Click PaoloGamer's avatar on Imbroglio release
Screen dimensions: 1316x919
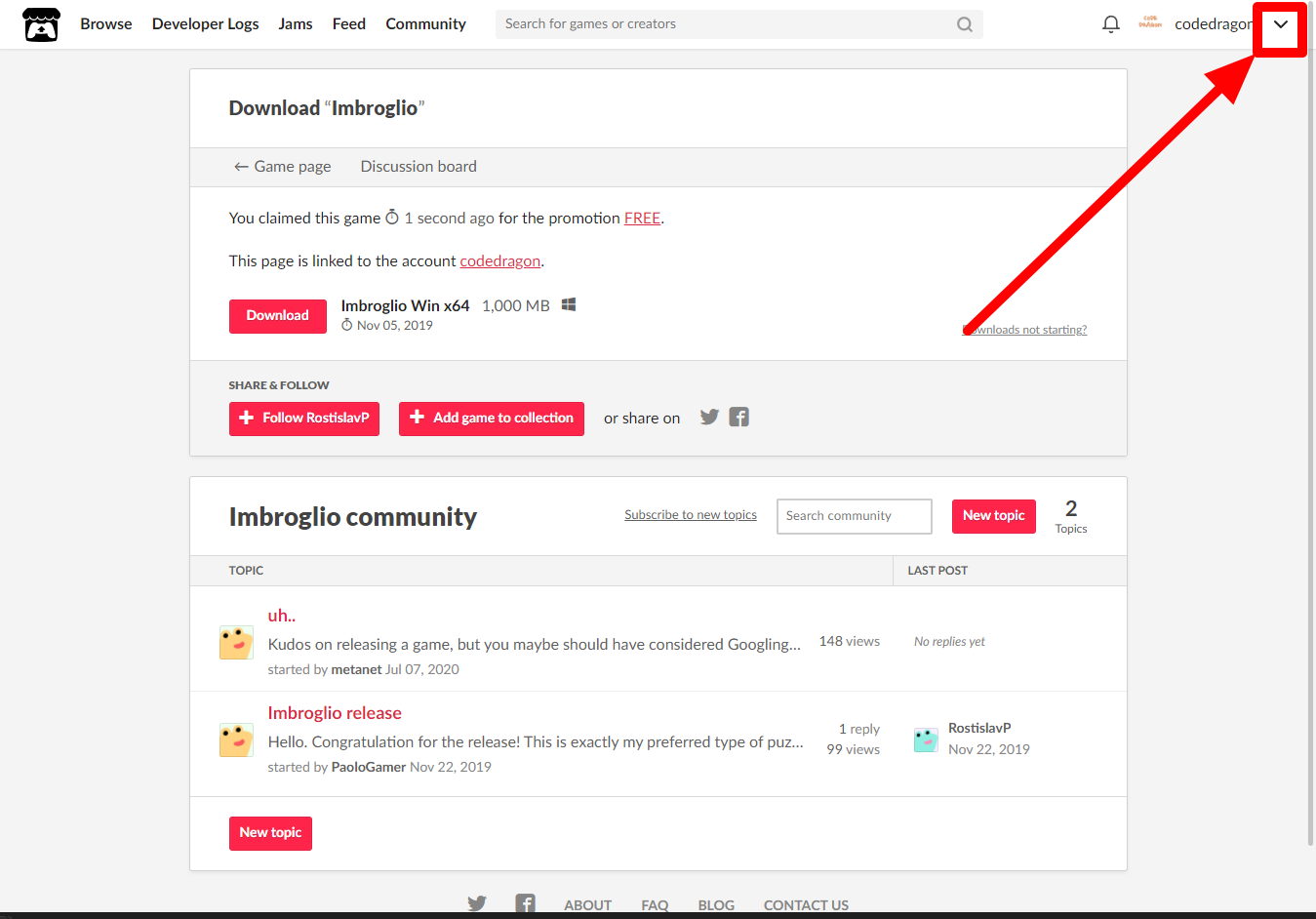(236, 740)
